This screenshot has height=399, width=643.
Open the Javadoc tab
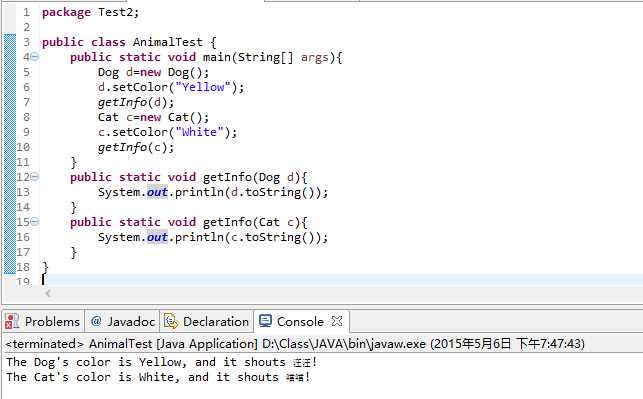[x=123, y=321]
